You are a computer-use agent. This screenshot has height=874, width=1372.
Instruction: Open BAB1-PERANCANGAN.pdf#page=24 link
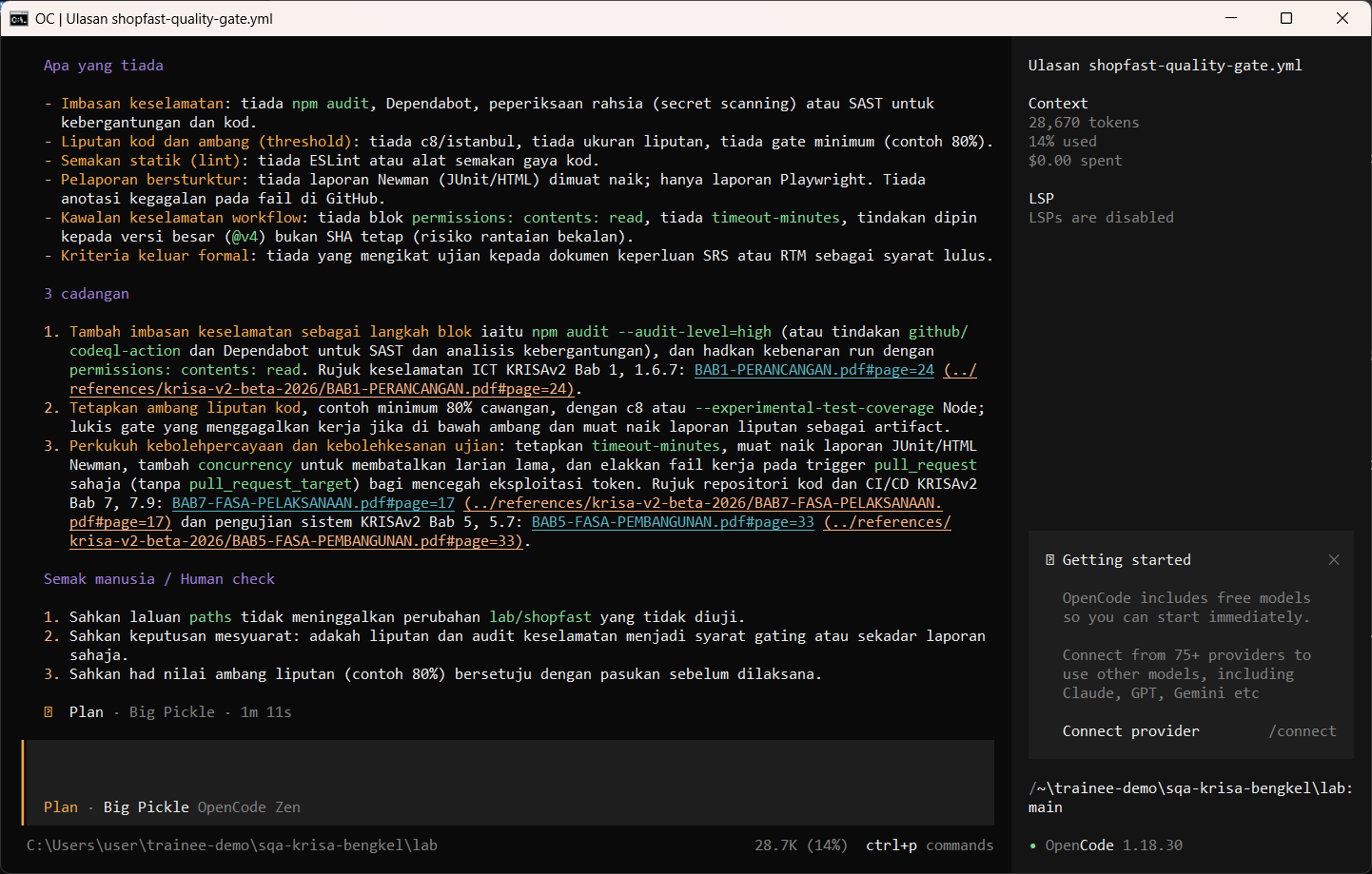coord(814,370)
